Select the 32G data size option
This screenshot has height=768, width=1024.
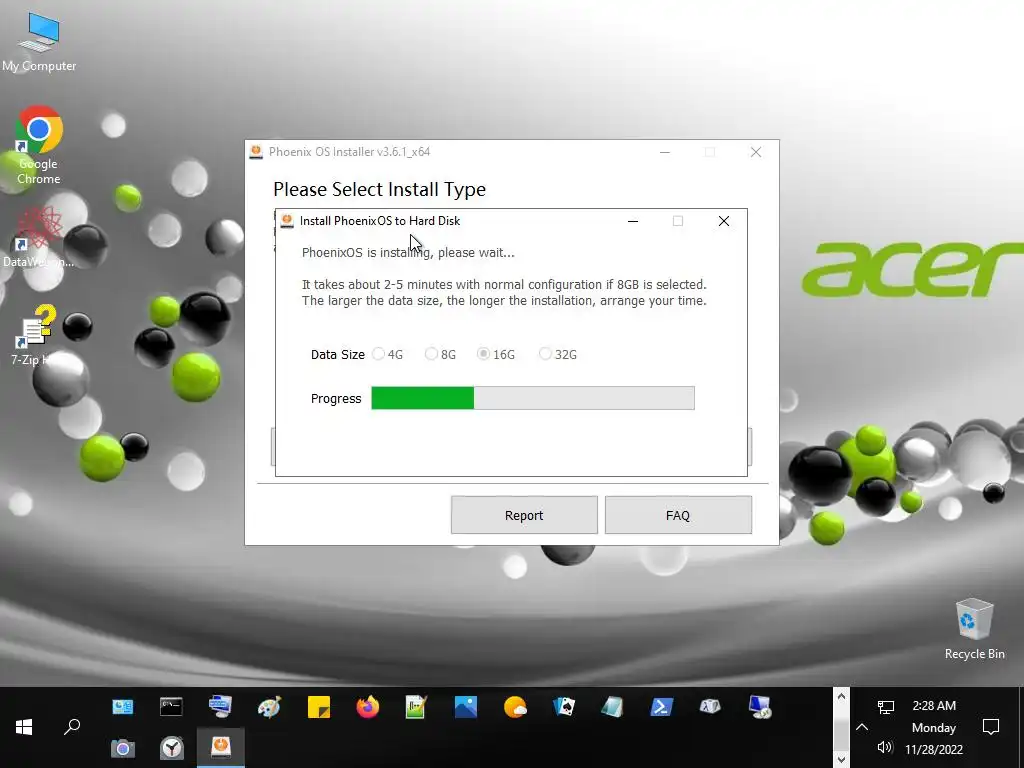tap(558, 354)
